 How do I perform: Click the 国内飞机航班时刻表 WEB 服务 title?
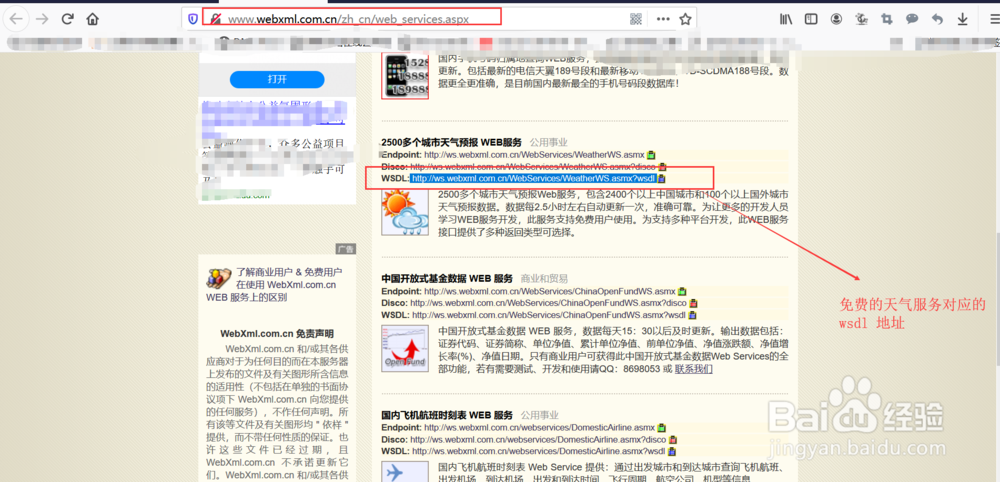(x=447, y=415)
